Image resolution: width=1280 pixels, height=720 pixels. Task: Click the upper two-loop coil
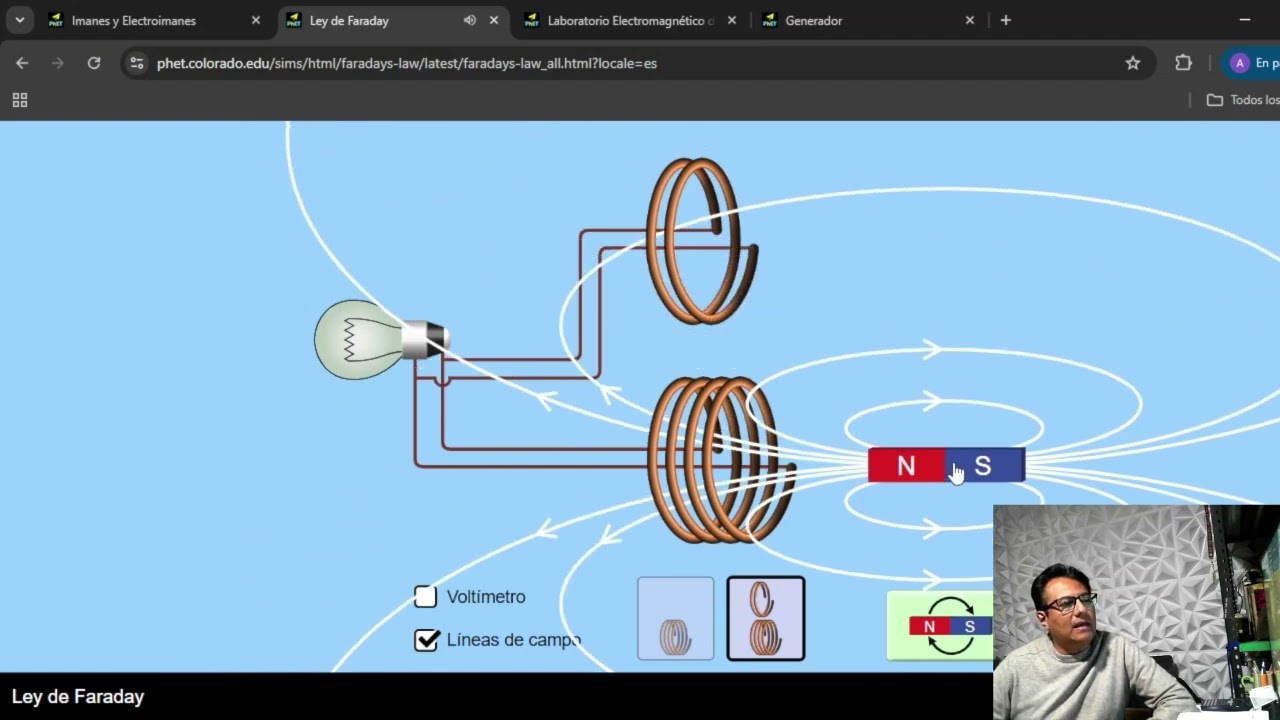coord(702,241)
